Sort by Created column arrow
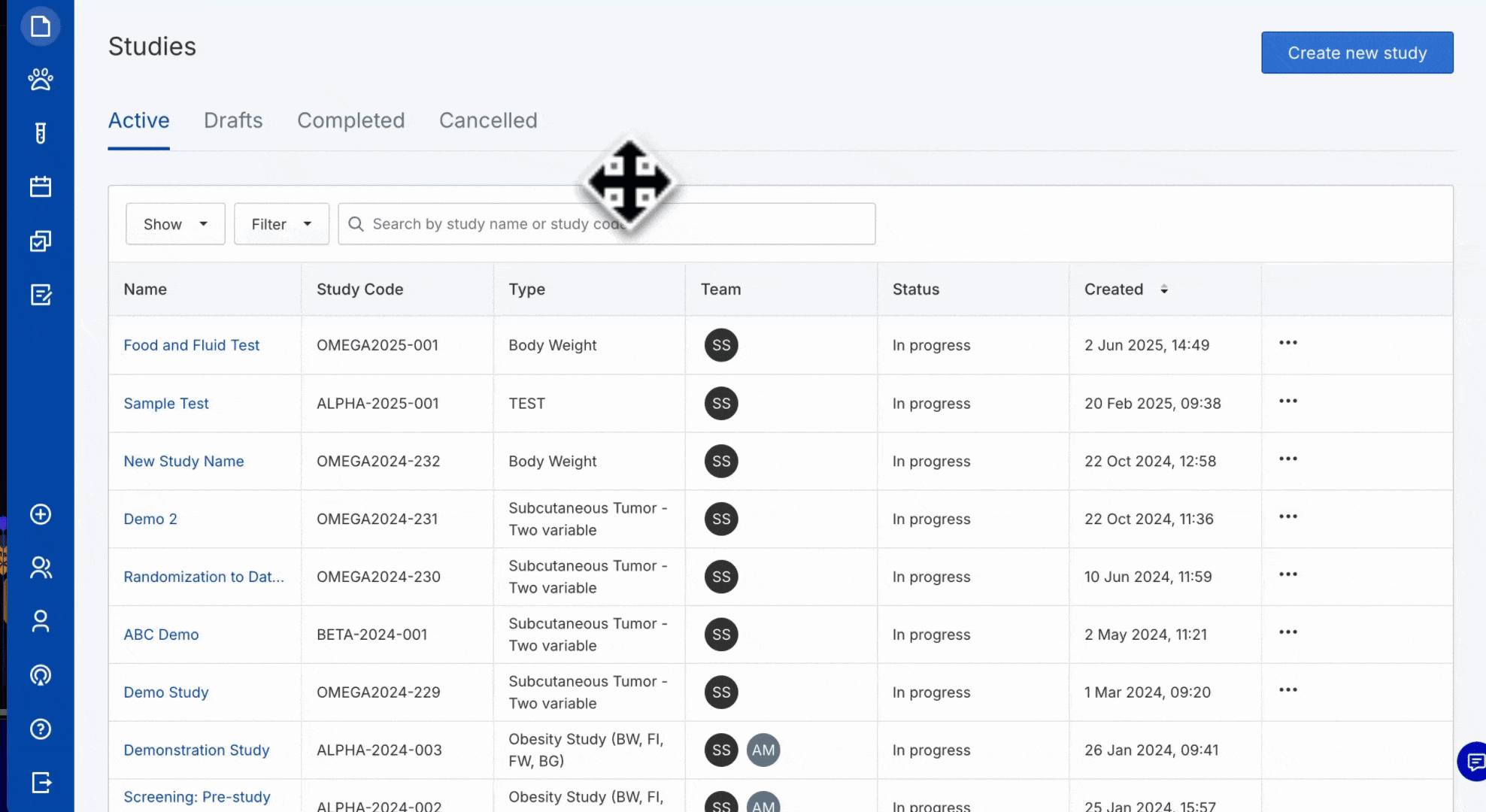Image resolution: width=1486 pixels, height=812 pixels. pyautogui.click(x=1163, y=289)
